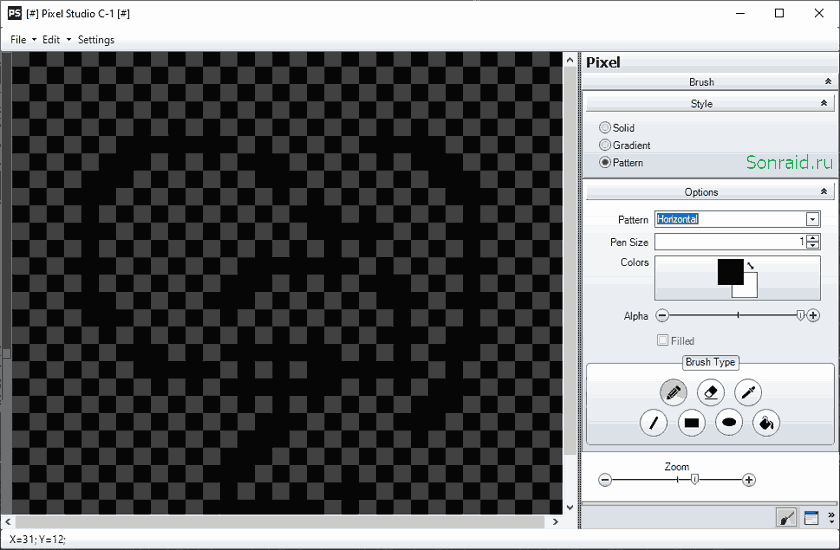This screenshot has height=550, width=840.
Task: Maximize the Pixel Studio window
Action: [779, 13]
